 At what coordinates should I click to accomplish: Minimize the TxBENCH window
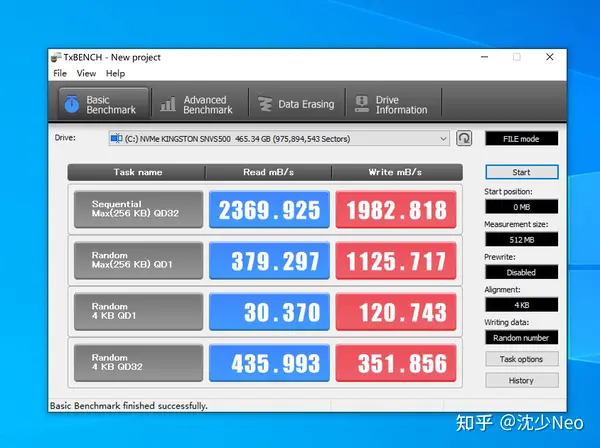click(484, 57)
